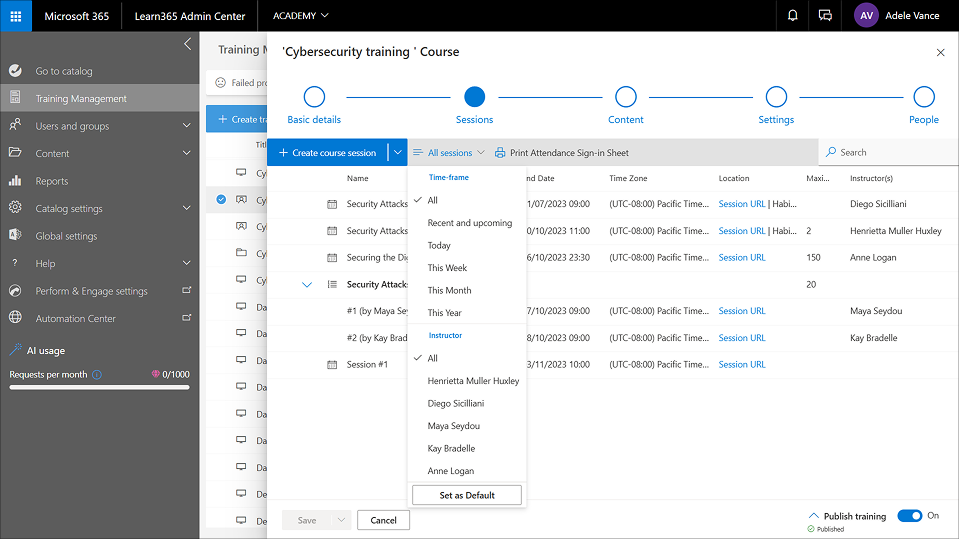Open the Save button dropdown arrow

(341, 520)
